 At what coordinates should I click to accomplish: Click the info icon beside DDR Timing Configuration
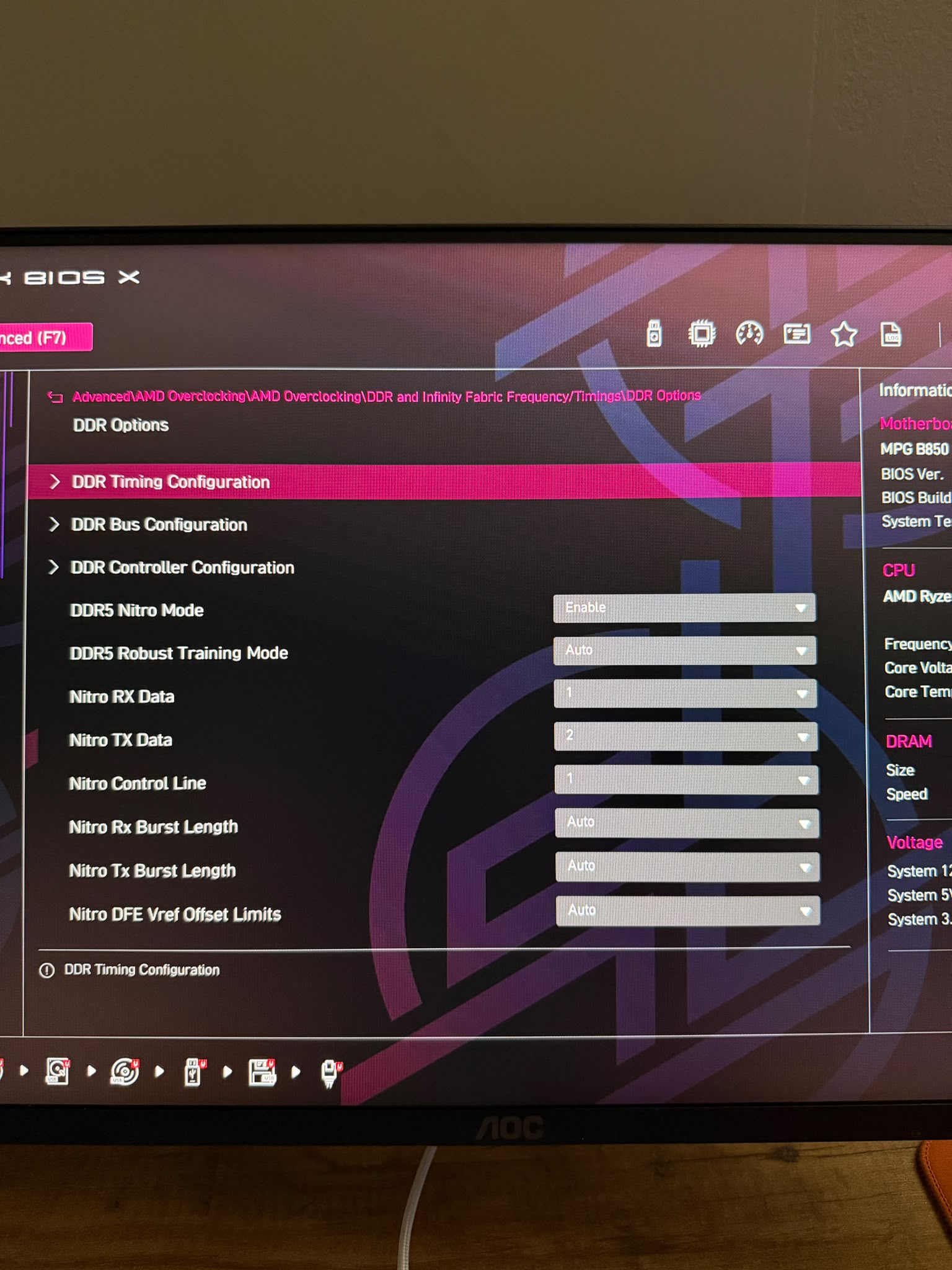pos(46,970)
